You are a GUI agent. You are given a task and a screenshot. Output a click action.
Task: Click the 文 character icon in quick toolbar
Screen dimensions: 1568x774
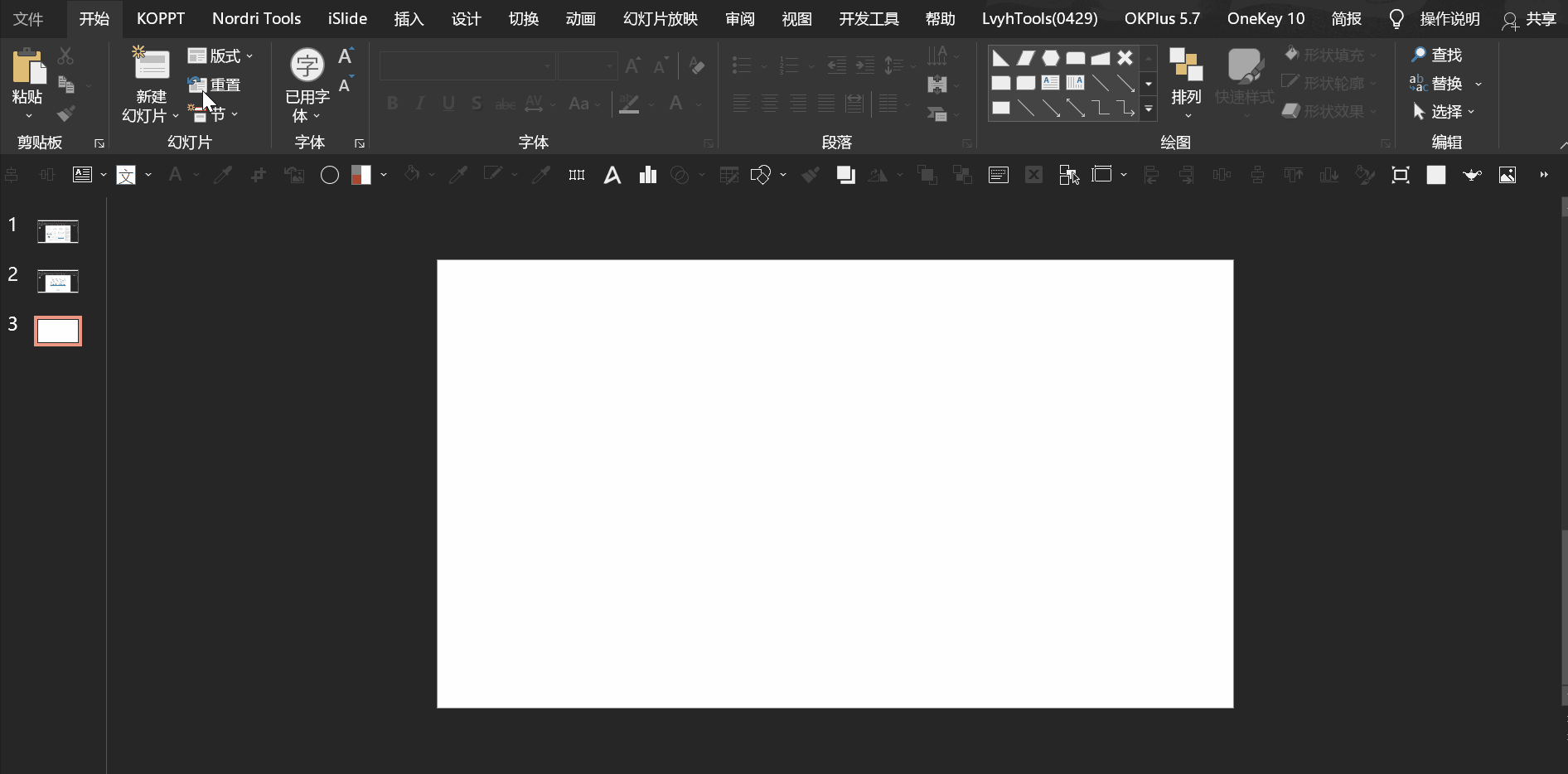[x=126, y=175]
